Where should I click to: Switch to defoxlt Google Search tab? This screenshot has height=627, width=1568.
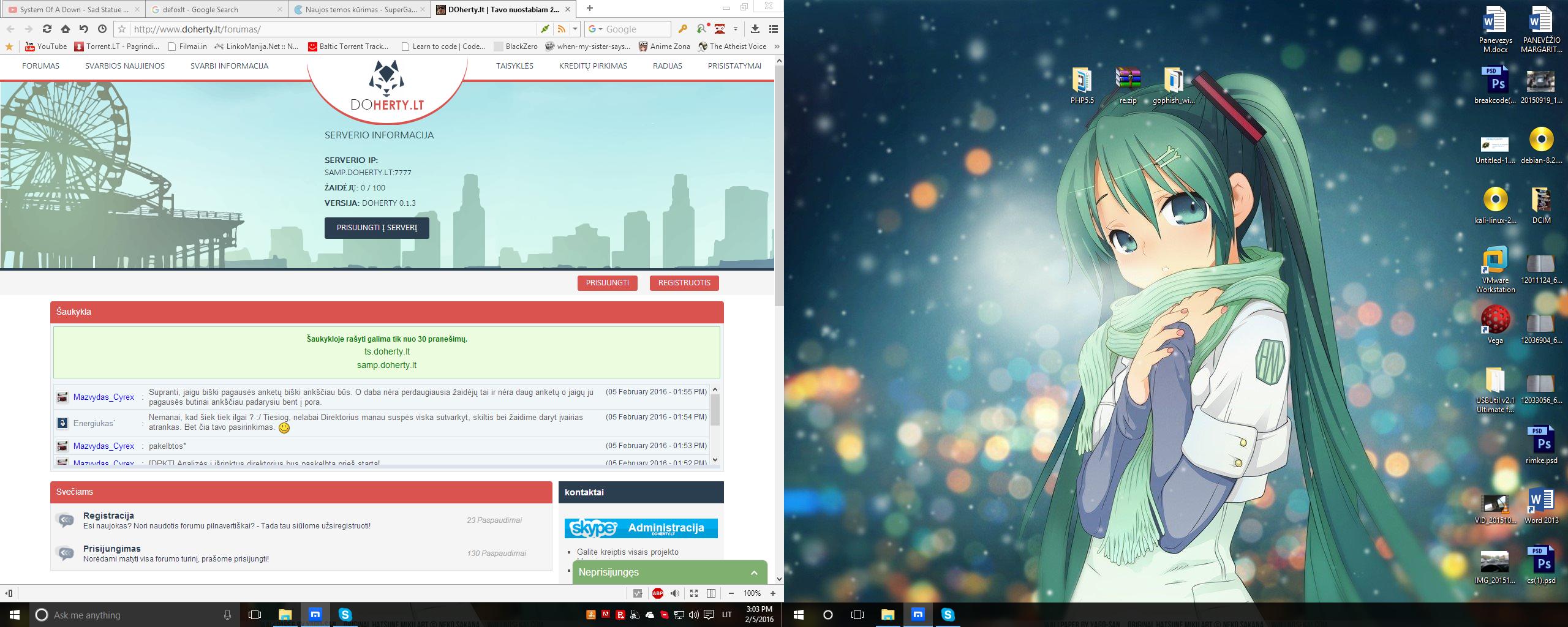coord(217,9)
